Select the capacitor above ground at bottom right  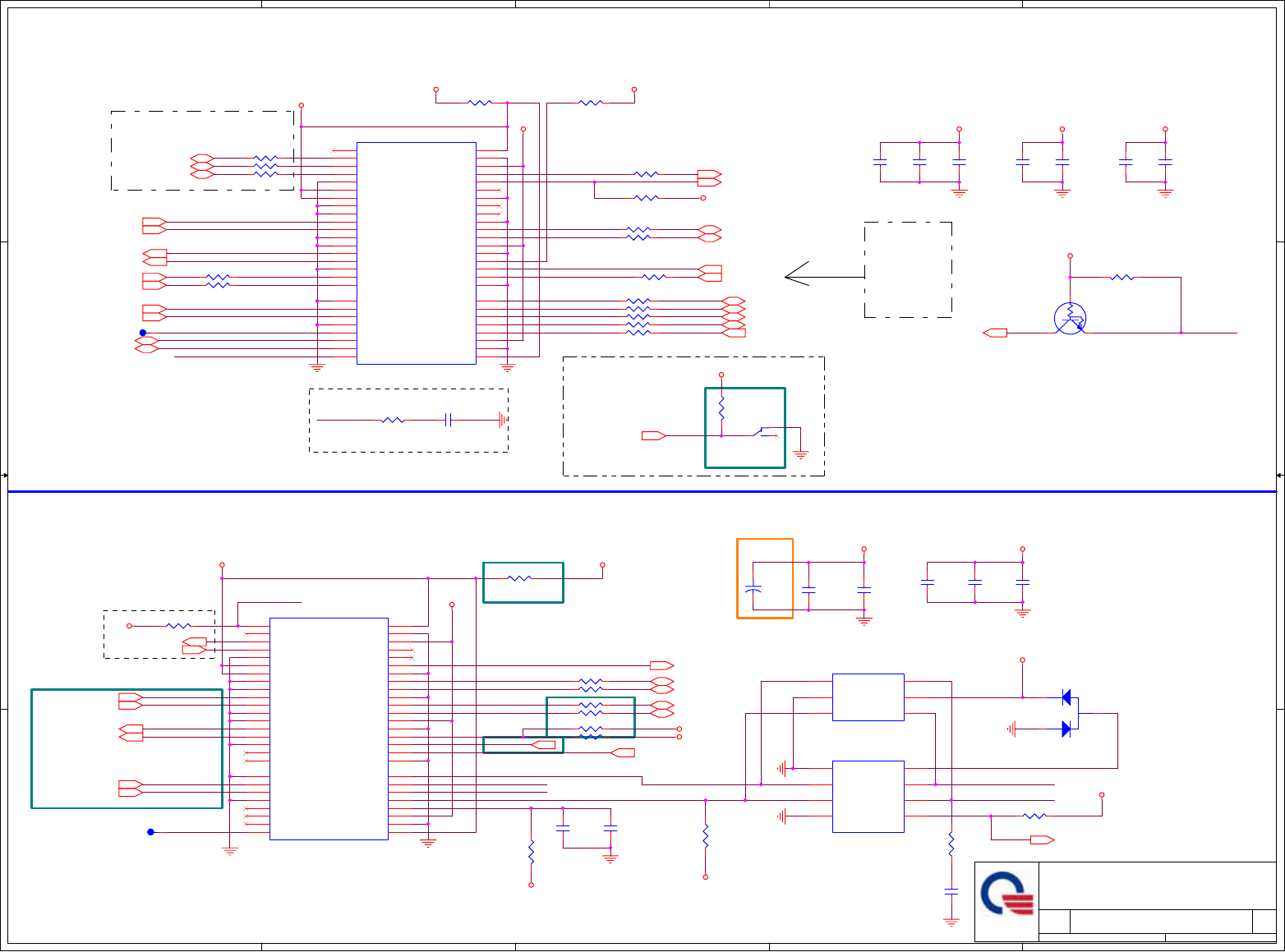(951, 890)
